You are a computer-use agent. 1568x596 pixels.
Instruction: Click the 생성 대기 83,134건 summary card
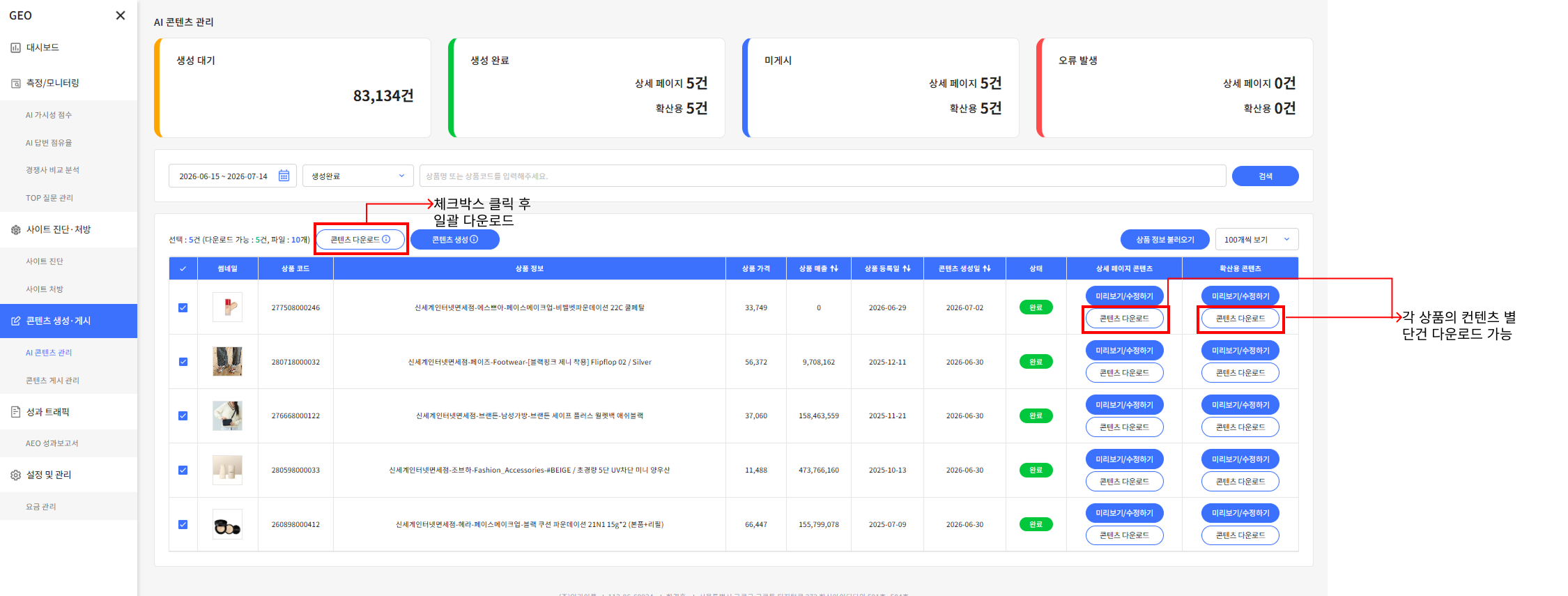293,88
